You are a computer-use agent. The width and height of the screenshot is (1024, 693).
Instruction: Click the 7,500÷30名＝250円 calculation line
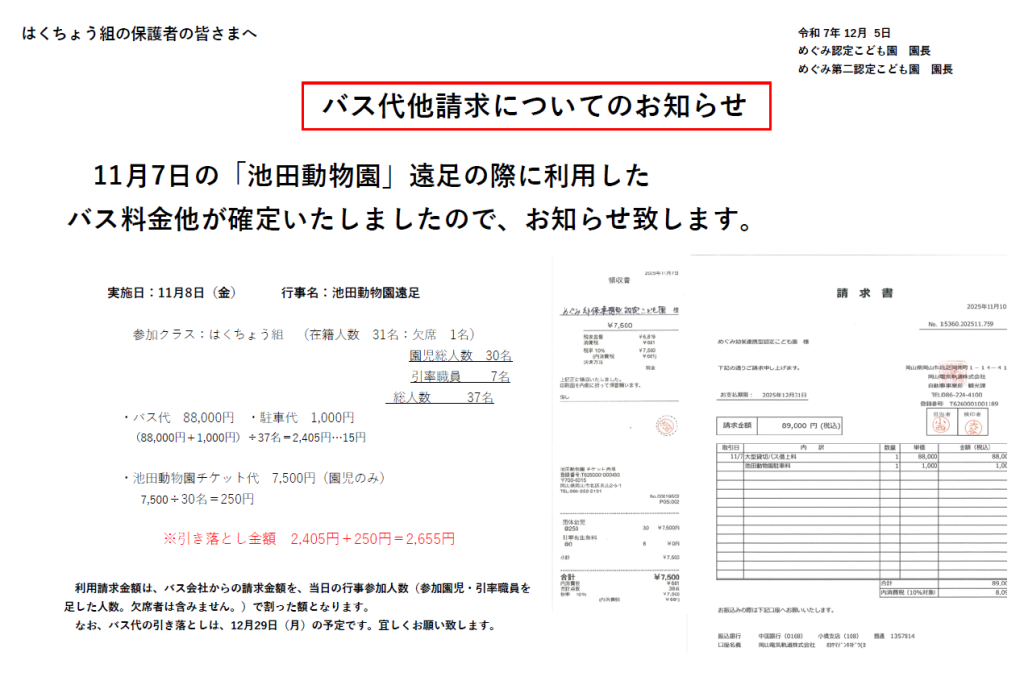[x=197, y=498]
